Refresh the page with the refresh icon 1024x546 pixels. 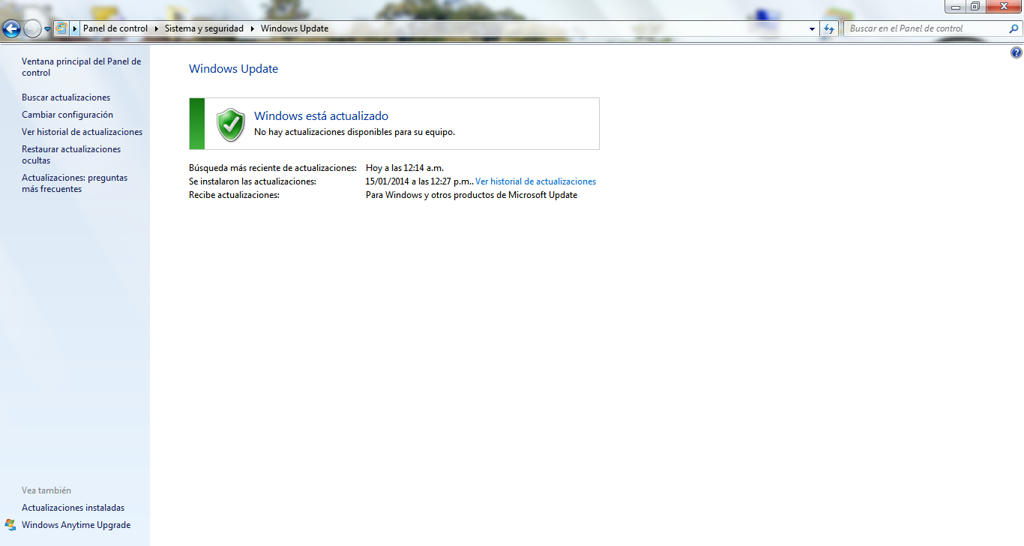(829, 29)
